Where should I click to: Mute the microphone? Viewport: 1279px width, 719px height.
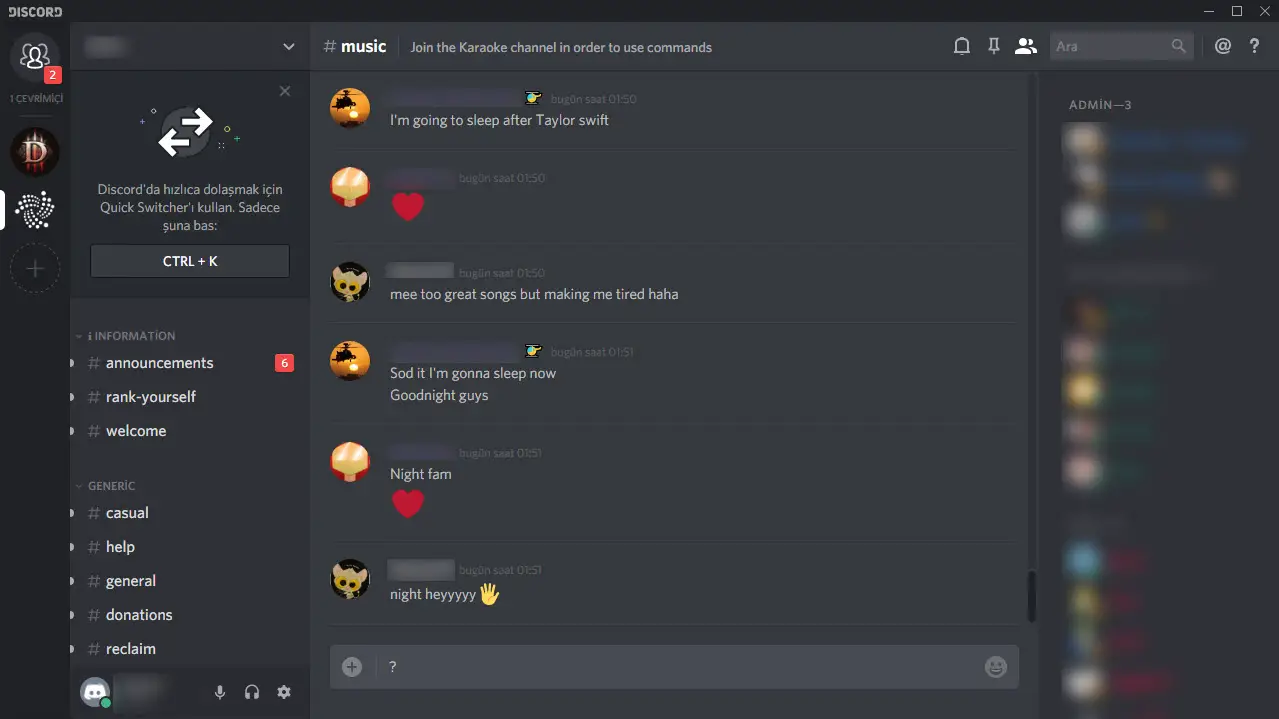(x=220, y=692)
